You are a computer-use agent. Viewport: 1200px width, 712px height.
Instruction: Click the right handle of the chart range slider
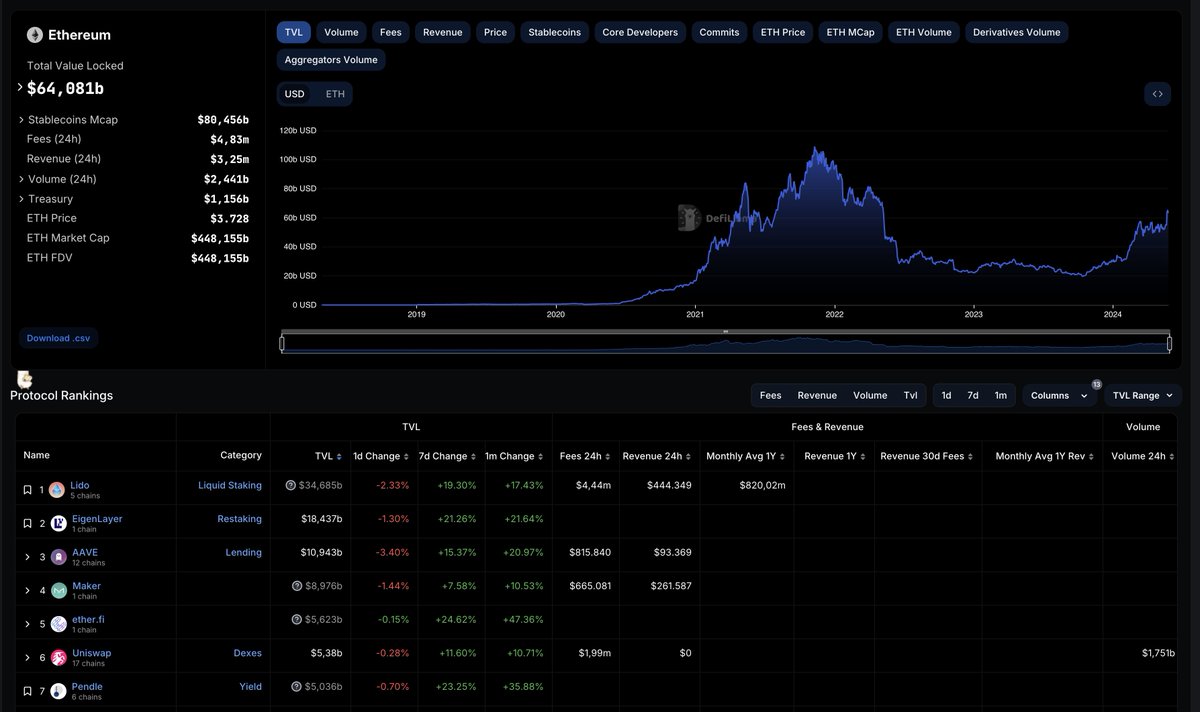pyautogui.click(x=1169, y=343)
